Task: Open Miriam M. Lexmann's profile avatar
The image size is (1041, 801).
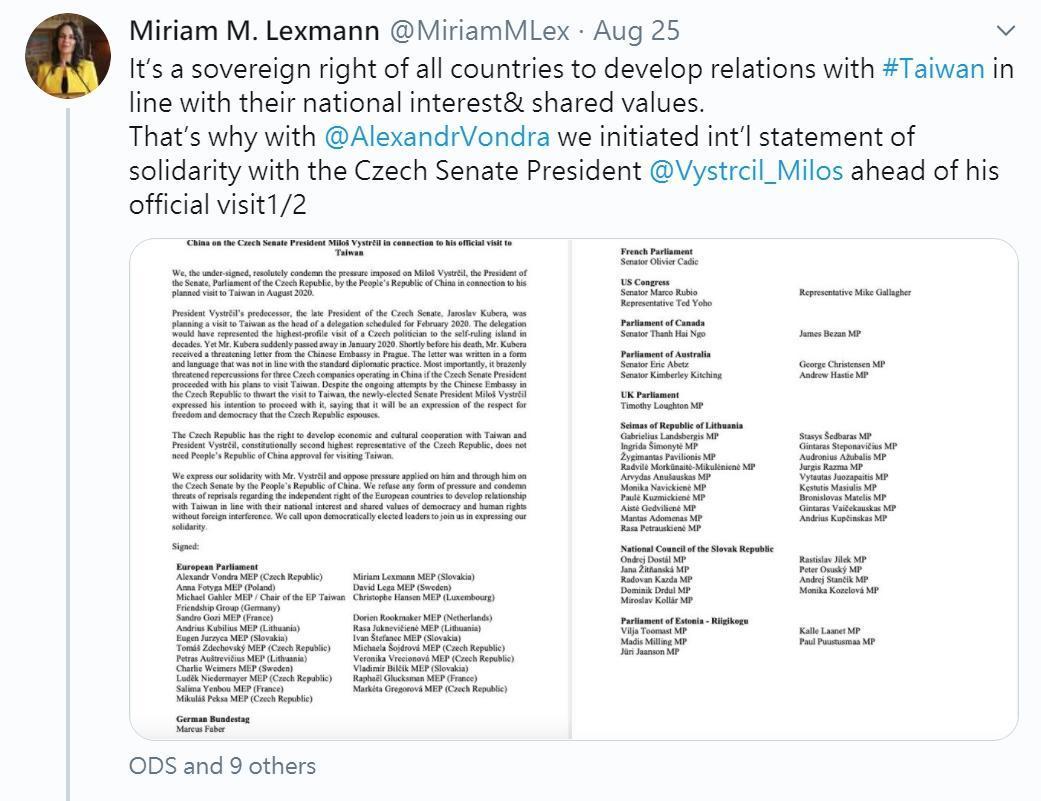Action: 67,56
